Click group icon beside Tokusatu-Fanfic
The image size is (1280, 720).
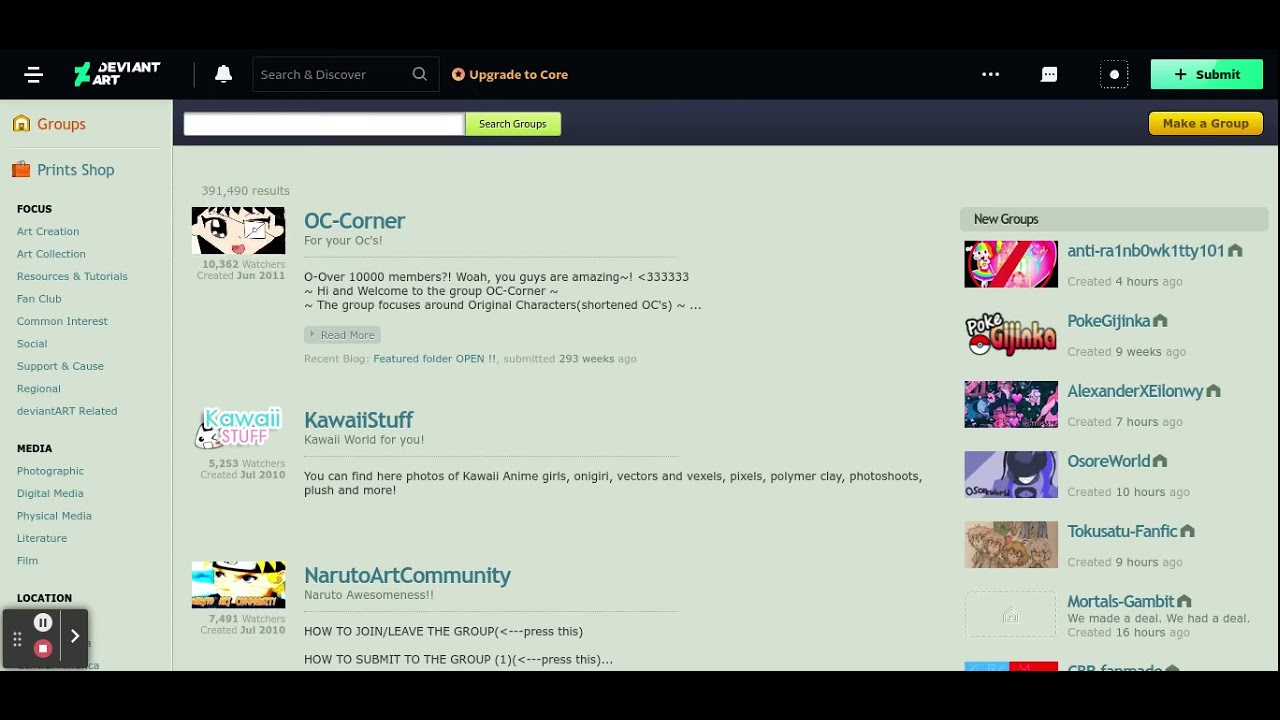(x=1187, y=531)
